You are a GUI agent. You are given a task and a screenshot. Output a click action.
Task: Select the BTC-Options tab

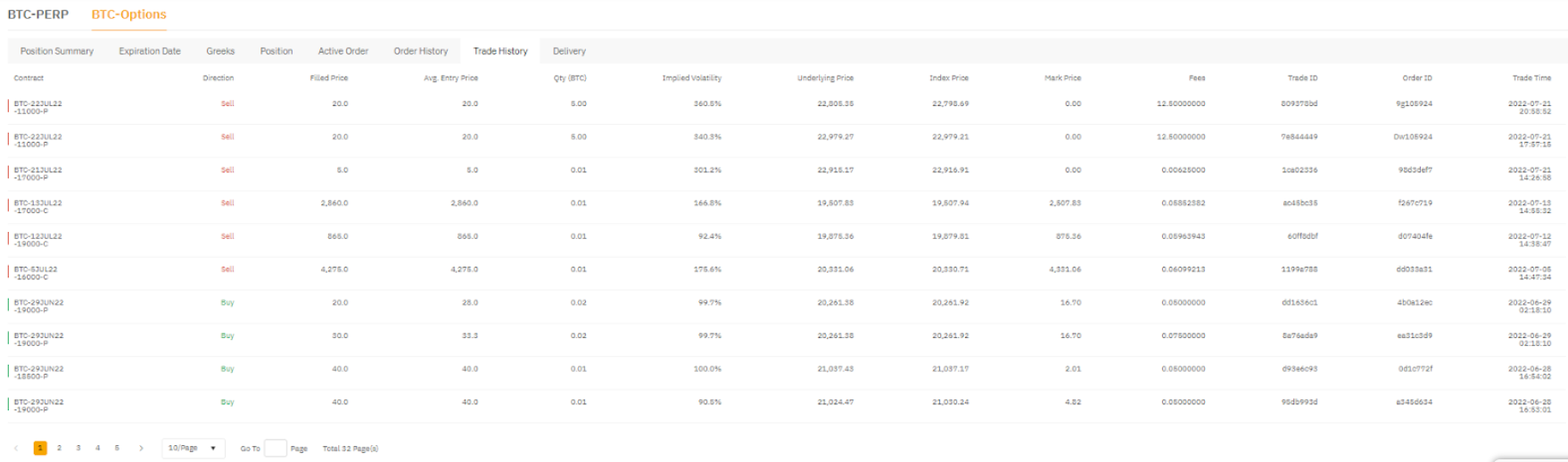pyautogui.click(x=128, y=14)
